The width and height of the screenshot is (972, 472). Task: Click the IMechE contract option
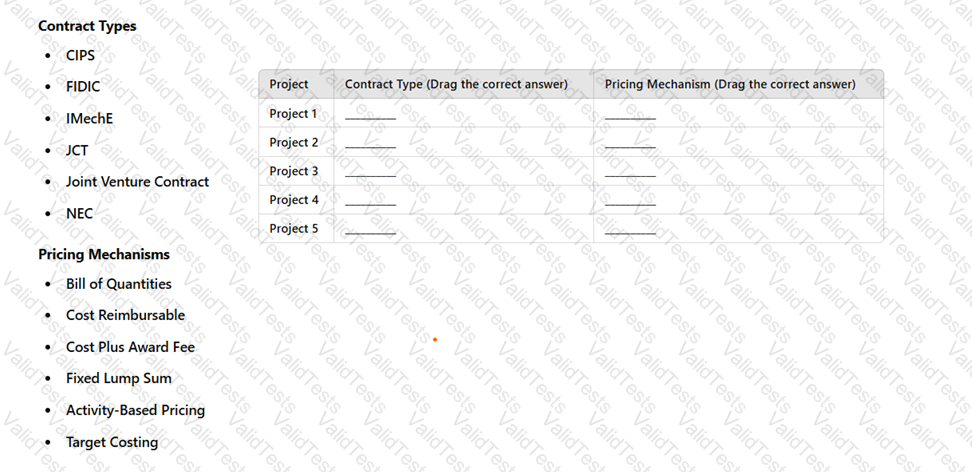point(89,119)
